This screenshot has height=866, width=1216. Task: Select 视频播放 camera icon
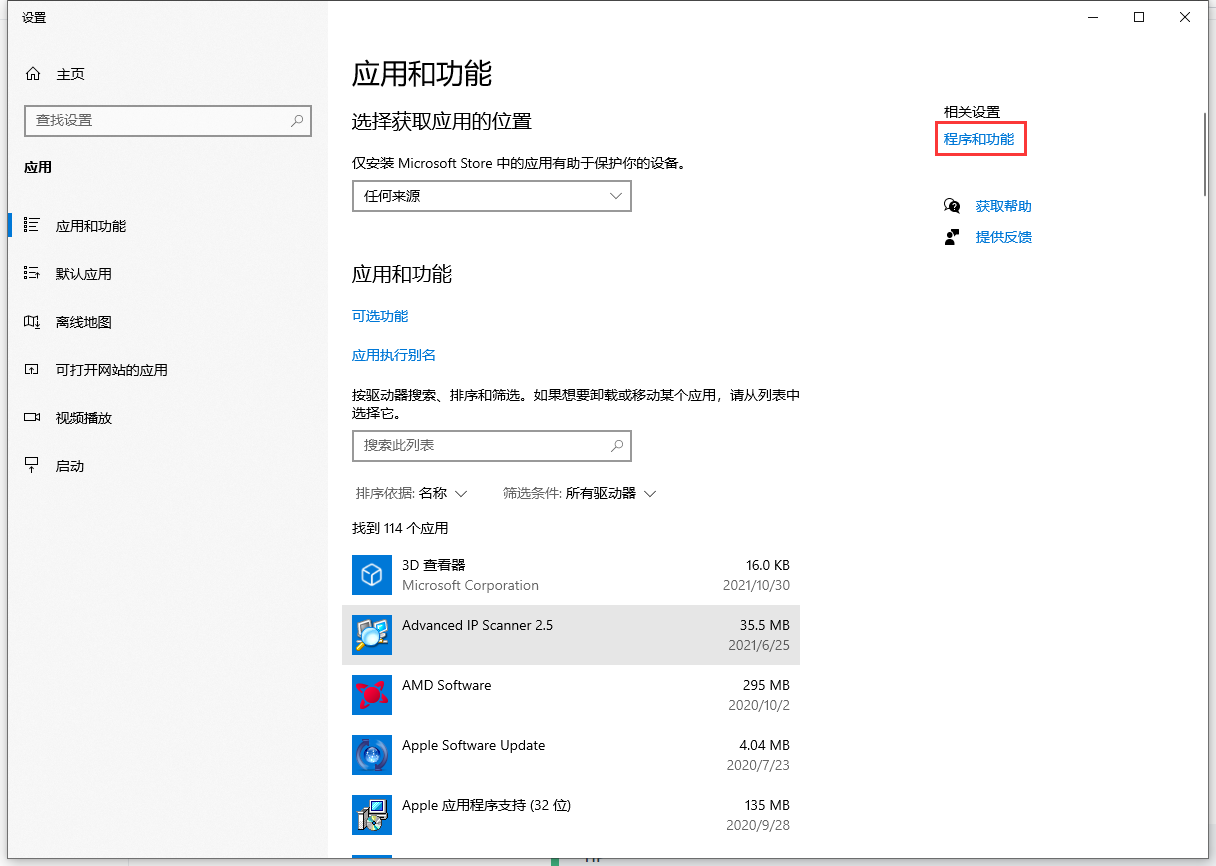[x=32, y=418]
